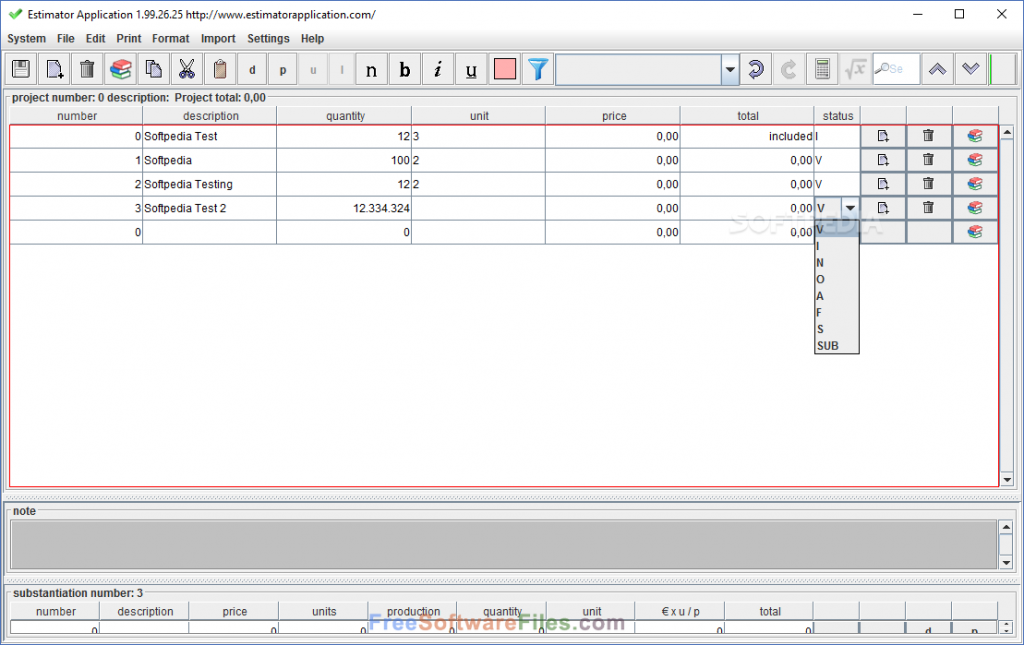Click the new item icon on Softpedia Test 2 row
Screen dimensions: 1024x645
[x=883, y=207]
